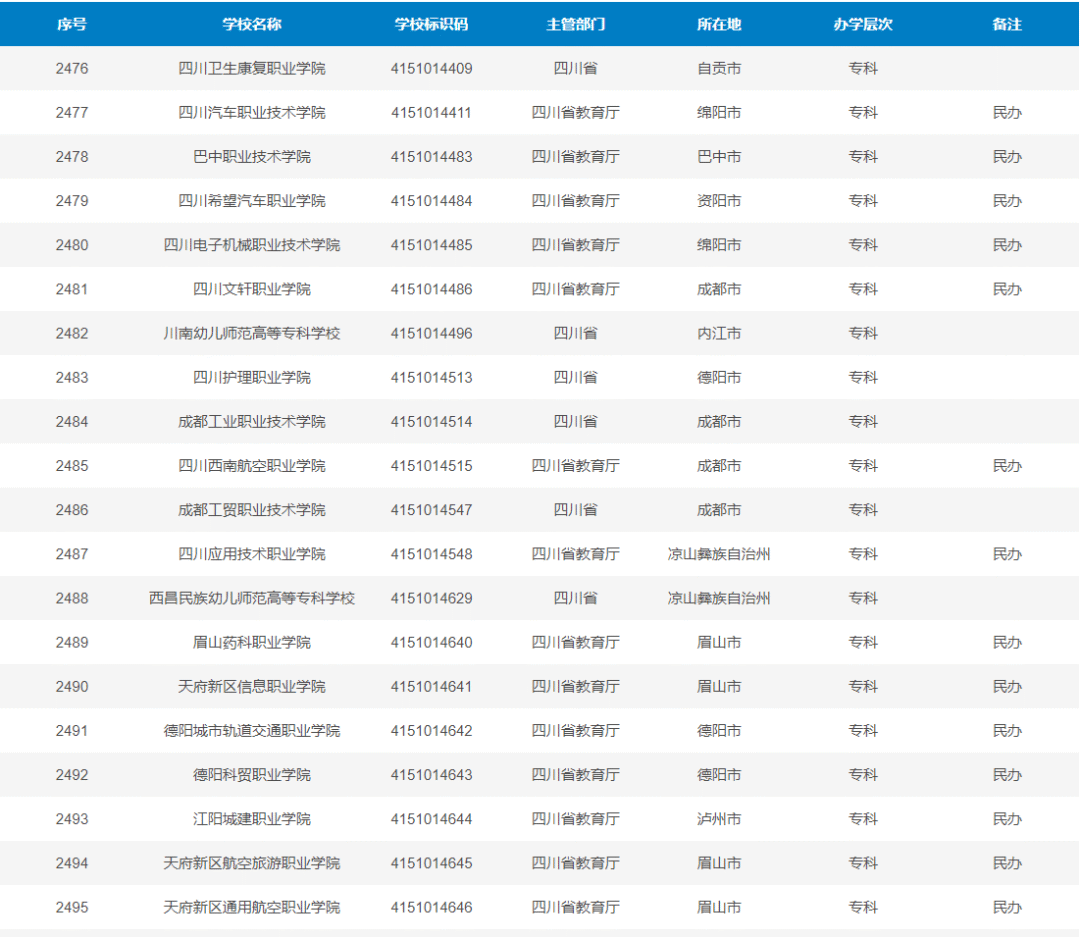Click the code 4151014485
Screen dimensions: 1080x938
[x=431, y=245]
